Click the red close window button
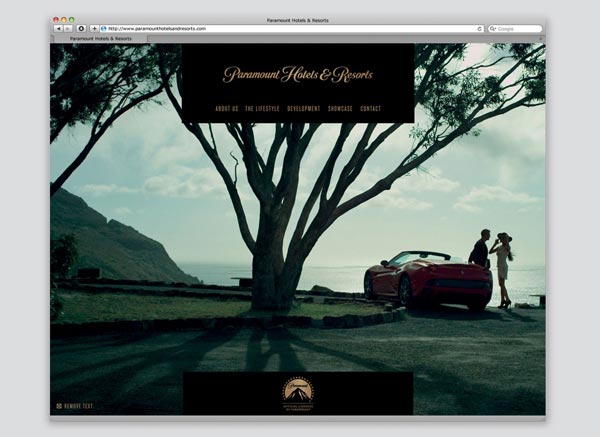Viewport: 600px width, 437px height. tap(57, 19)
